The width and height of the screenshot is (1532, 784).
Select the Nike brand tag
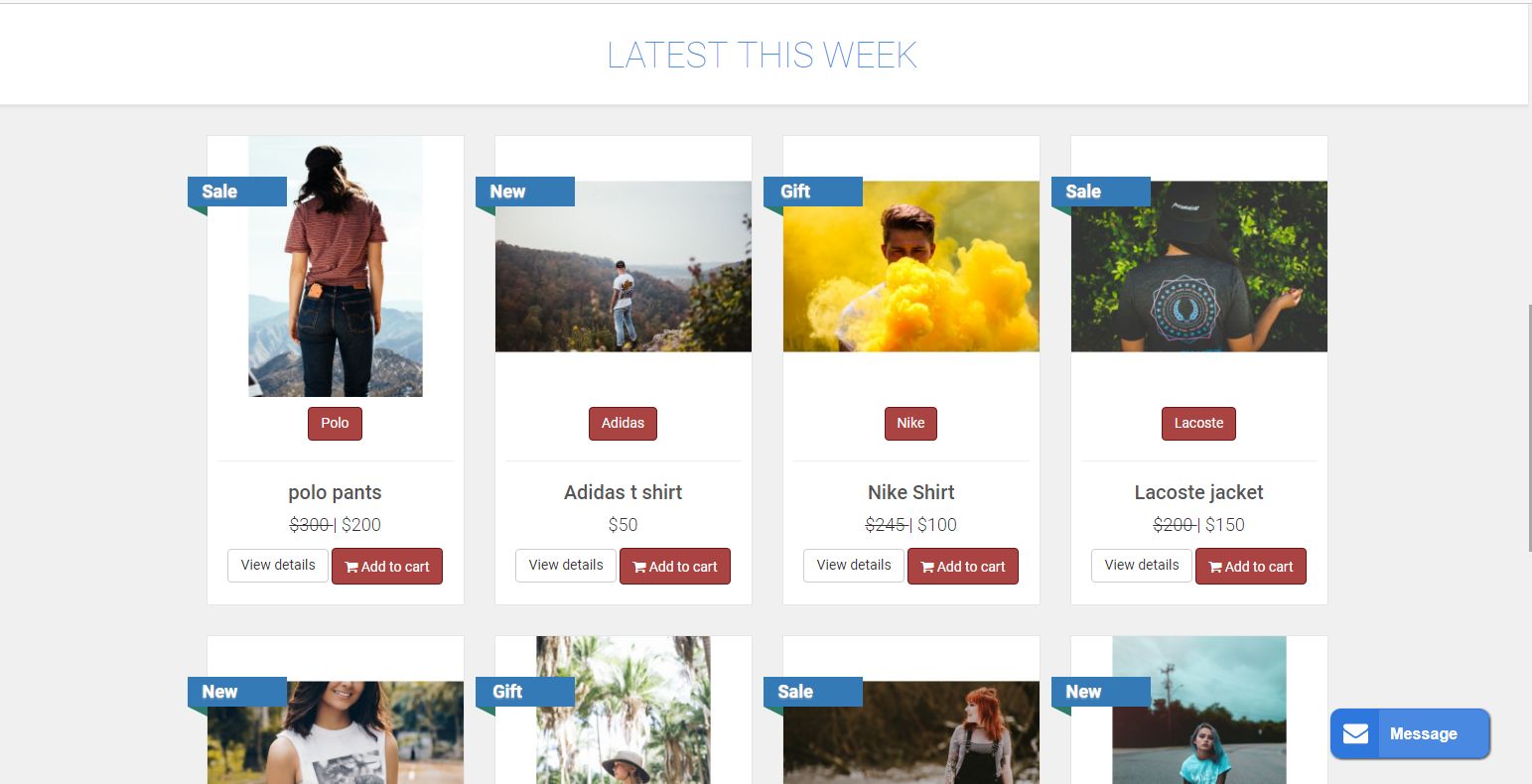pyautogui.click(x=910, y=423)
